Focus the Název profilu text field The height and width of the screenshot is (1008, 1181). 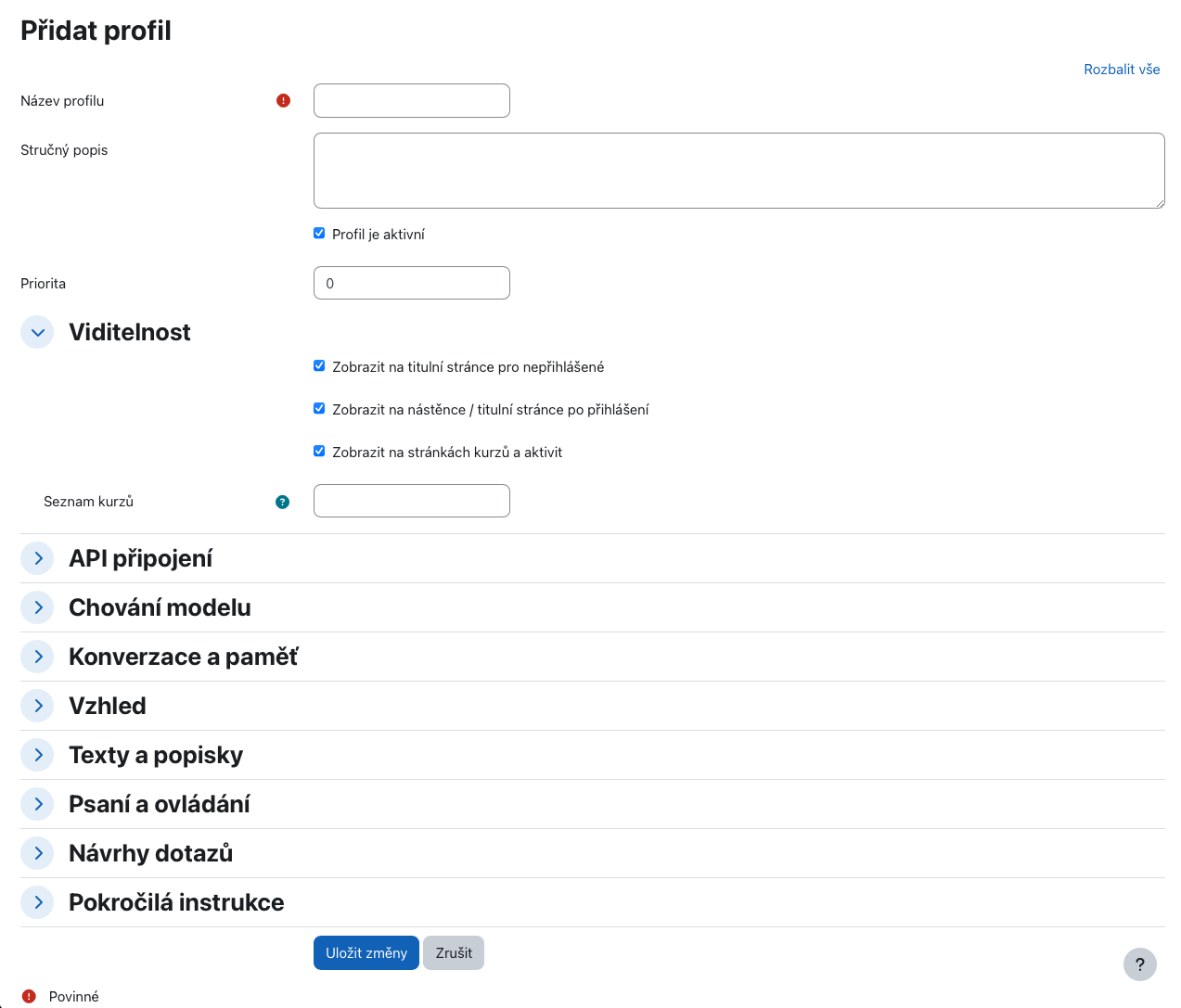[412, 101]
